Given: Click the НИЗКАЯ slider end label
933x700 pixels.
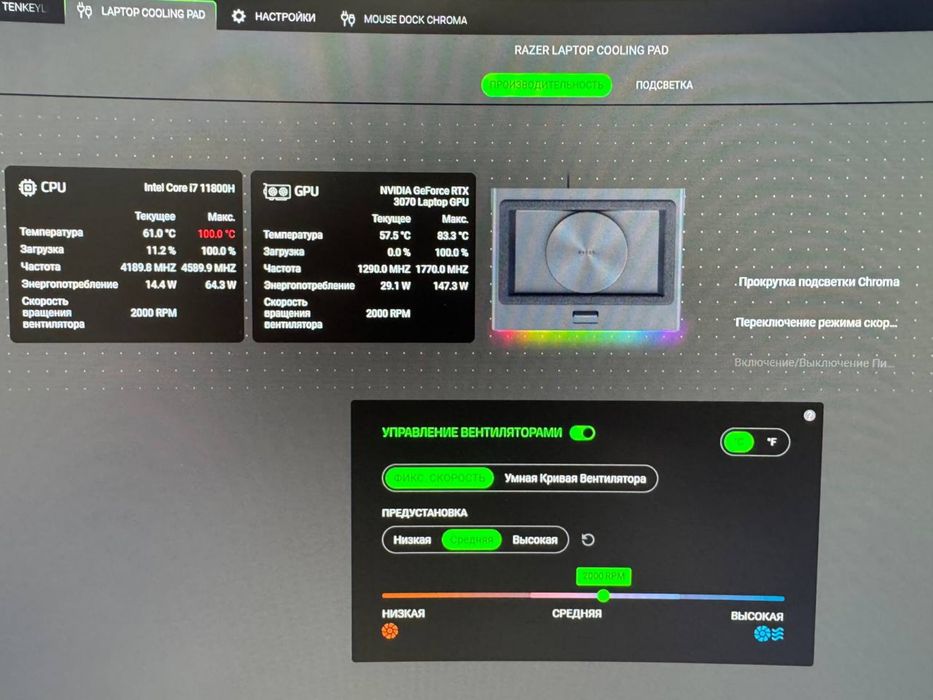Looking at the screenshot, I should (x=403, y=614).
